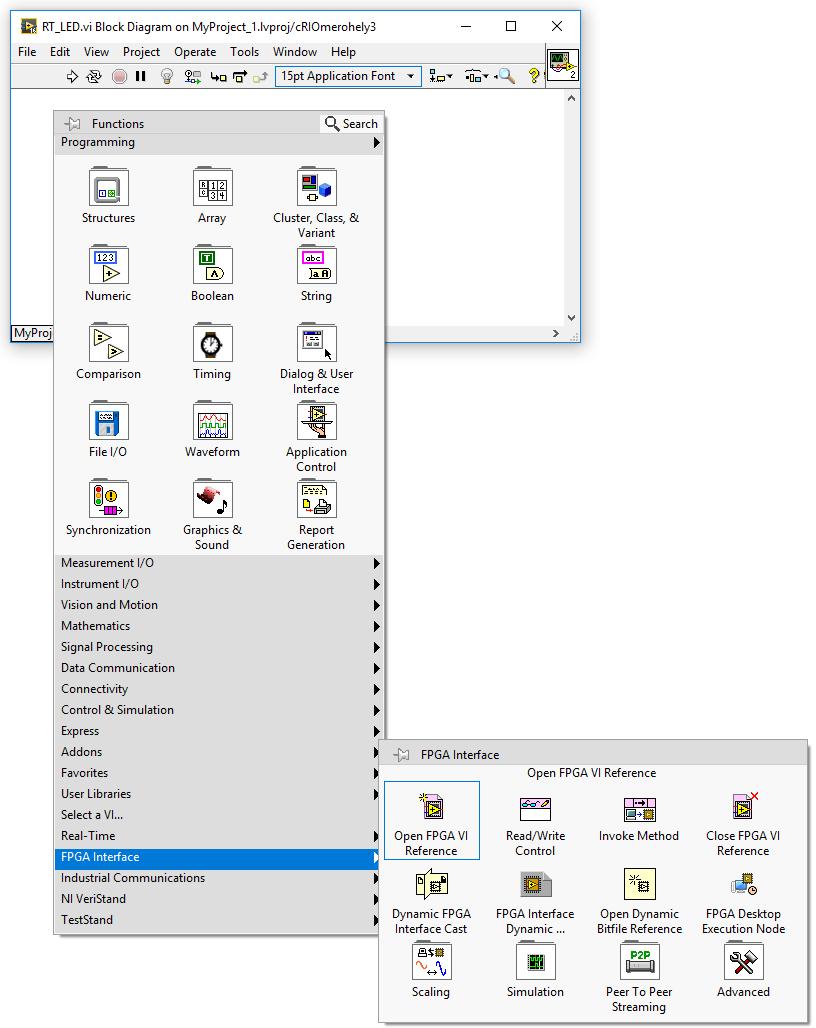Open the Operate menu

pyautogui.click(x=195, y=52)
